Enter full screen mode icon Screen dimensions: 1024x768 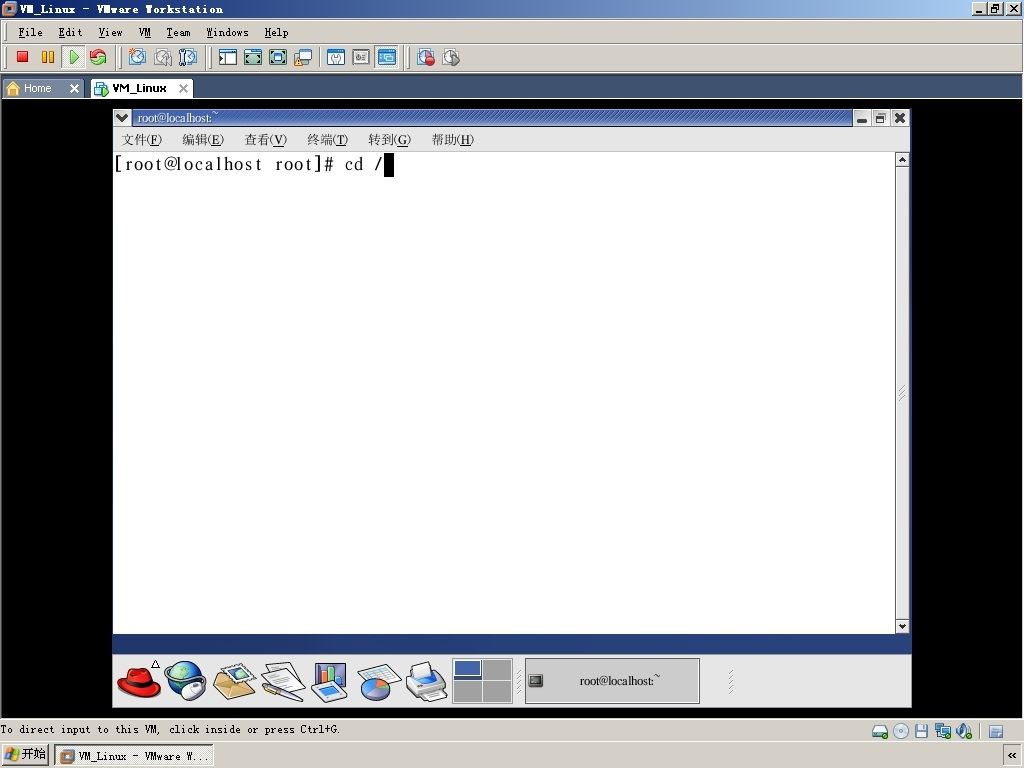point(278,57)
